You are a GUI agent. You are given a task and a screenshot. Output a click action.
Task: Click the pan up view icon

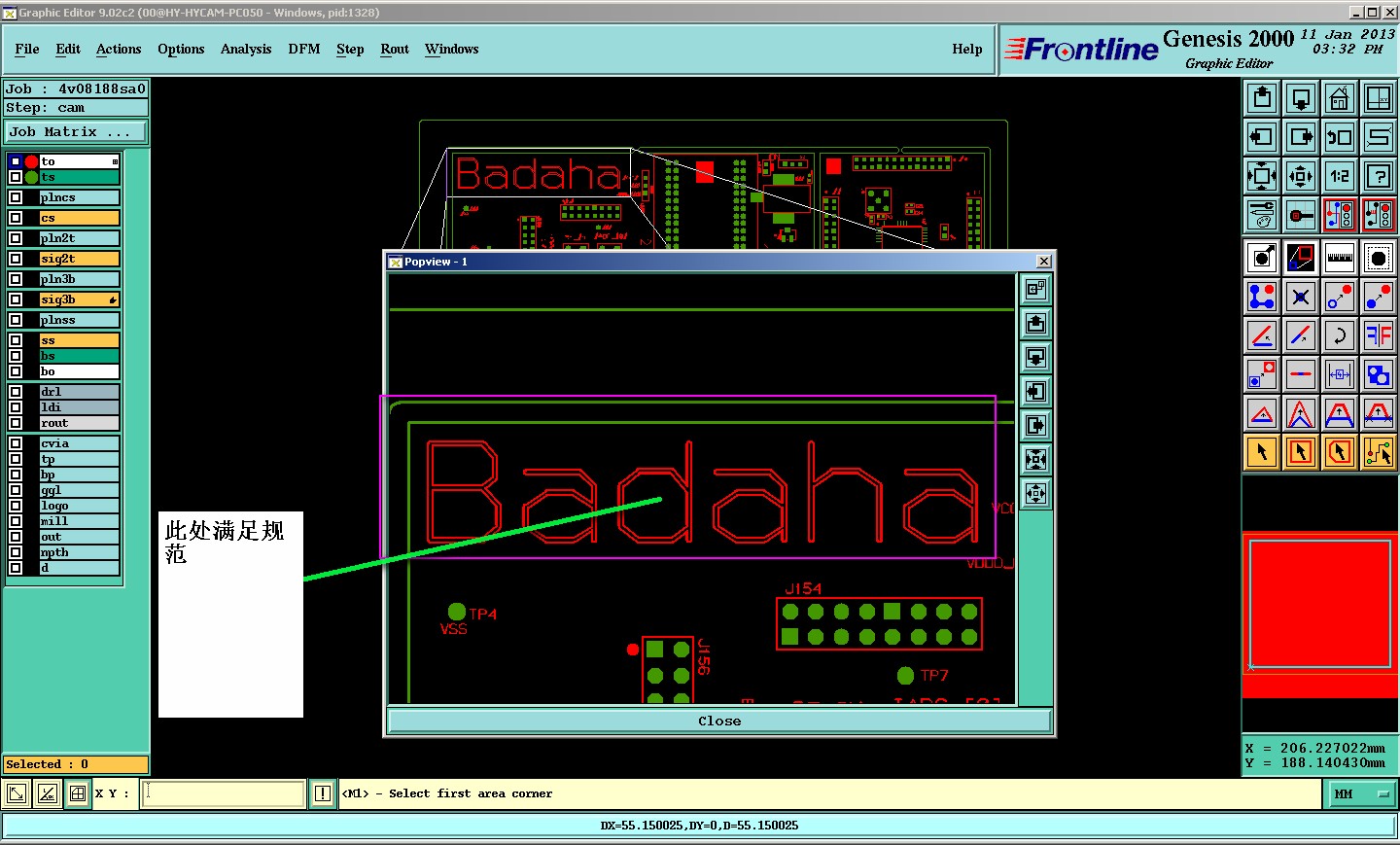1262,98
